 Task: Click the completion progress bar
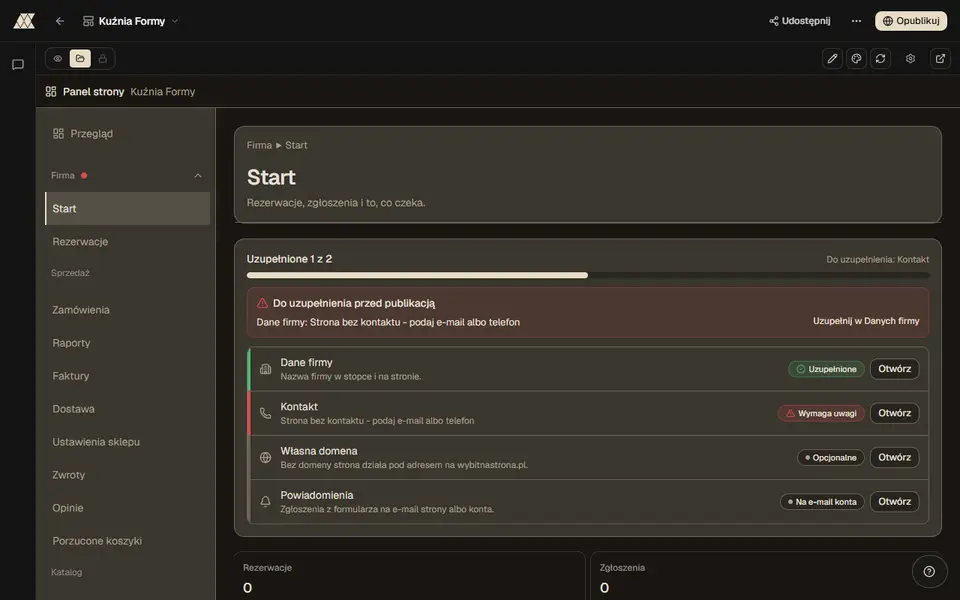point(588,276)
